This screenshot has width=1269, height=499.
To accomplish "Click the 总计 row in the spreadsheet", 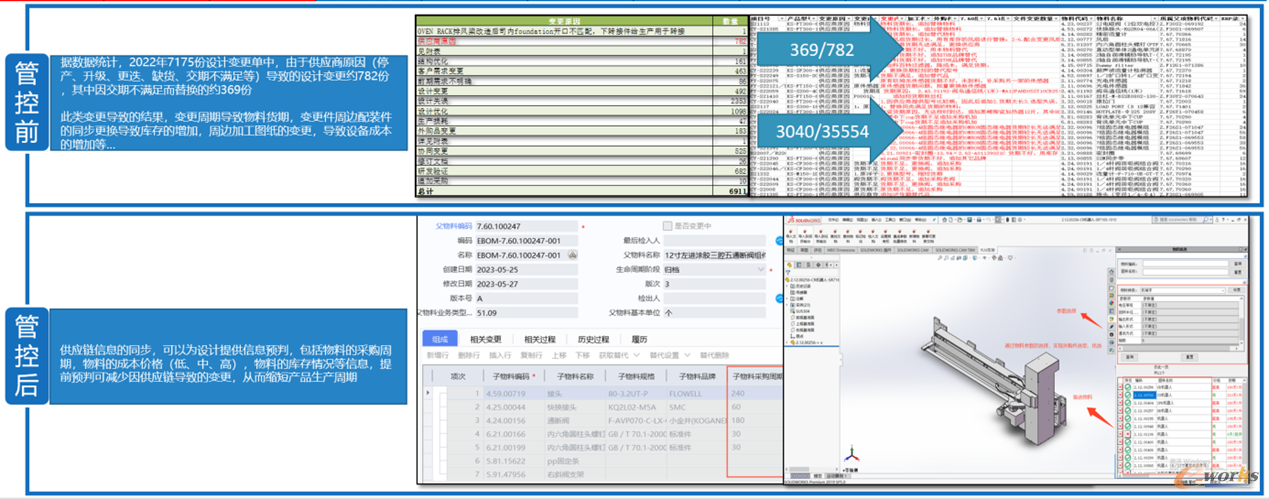I will coord(584,191).
